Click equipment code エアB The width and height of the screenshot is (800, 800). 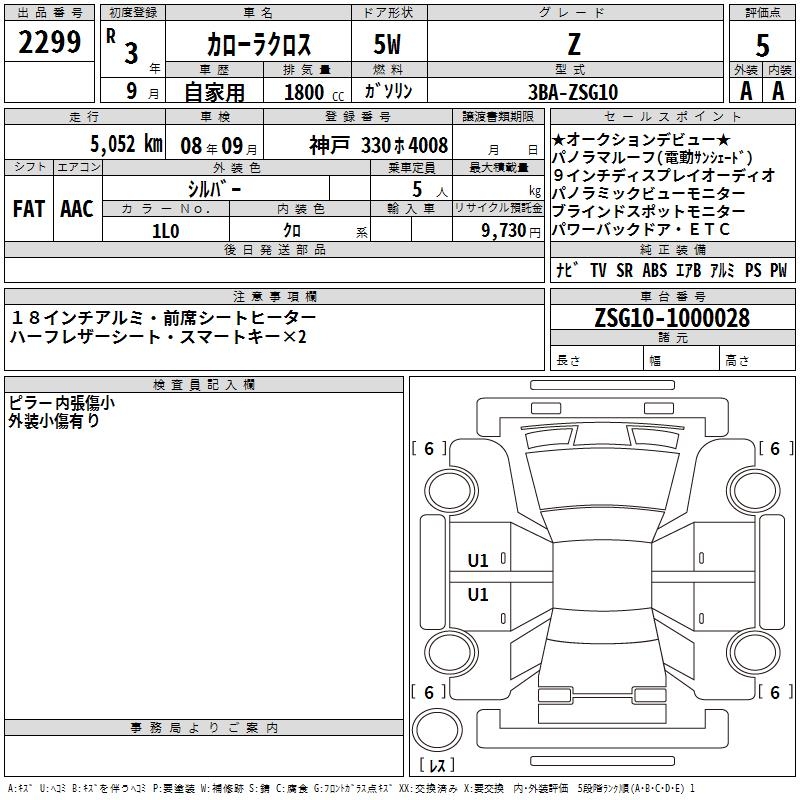pyautogui.click(x=688, y=270)
